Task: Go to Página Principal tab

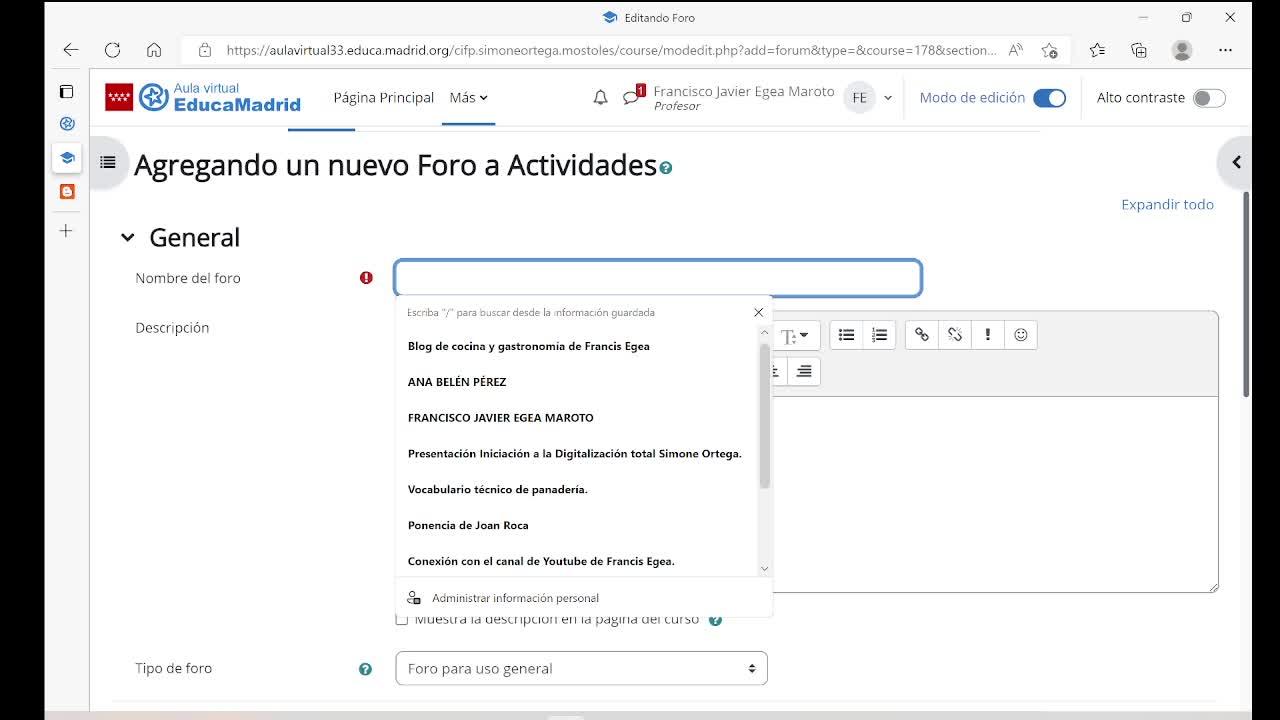Action: [383, 98]
